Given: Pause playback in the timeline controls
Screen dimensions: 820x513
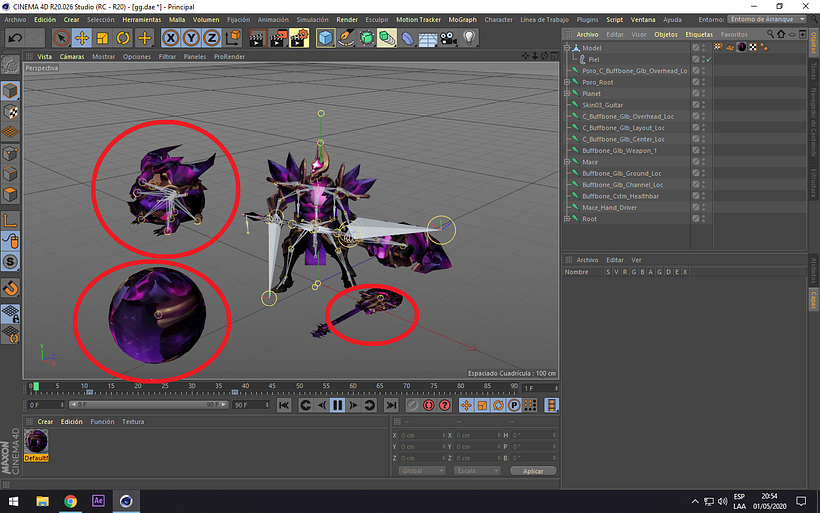Looking at the screenshot, I should click(x=337, y=405).
